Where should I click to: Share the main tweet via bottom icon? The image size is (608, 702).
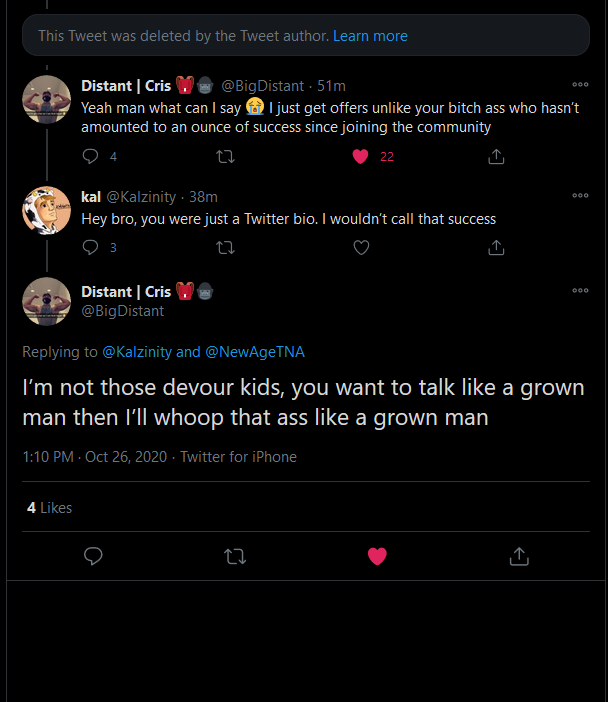pyautogui.click(x=519, y=556)
